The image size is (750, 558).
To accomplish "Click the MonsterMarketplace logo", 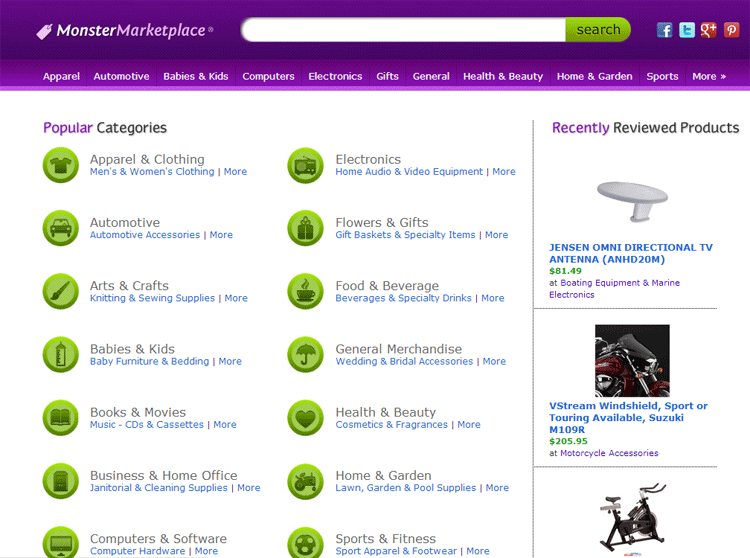I will [x=125, y=30].
